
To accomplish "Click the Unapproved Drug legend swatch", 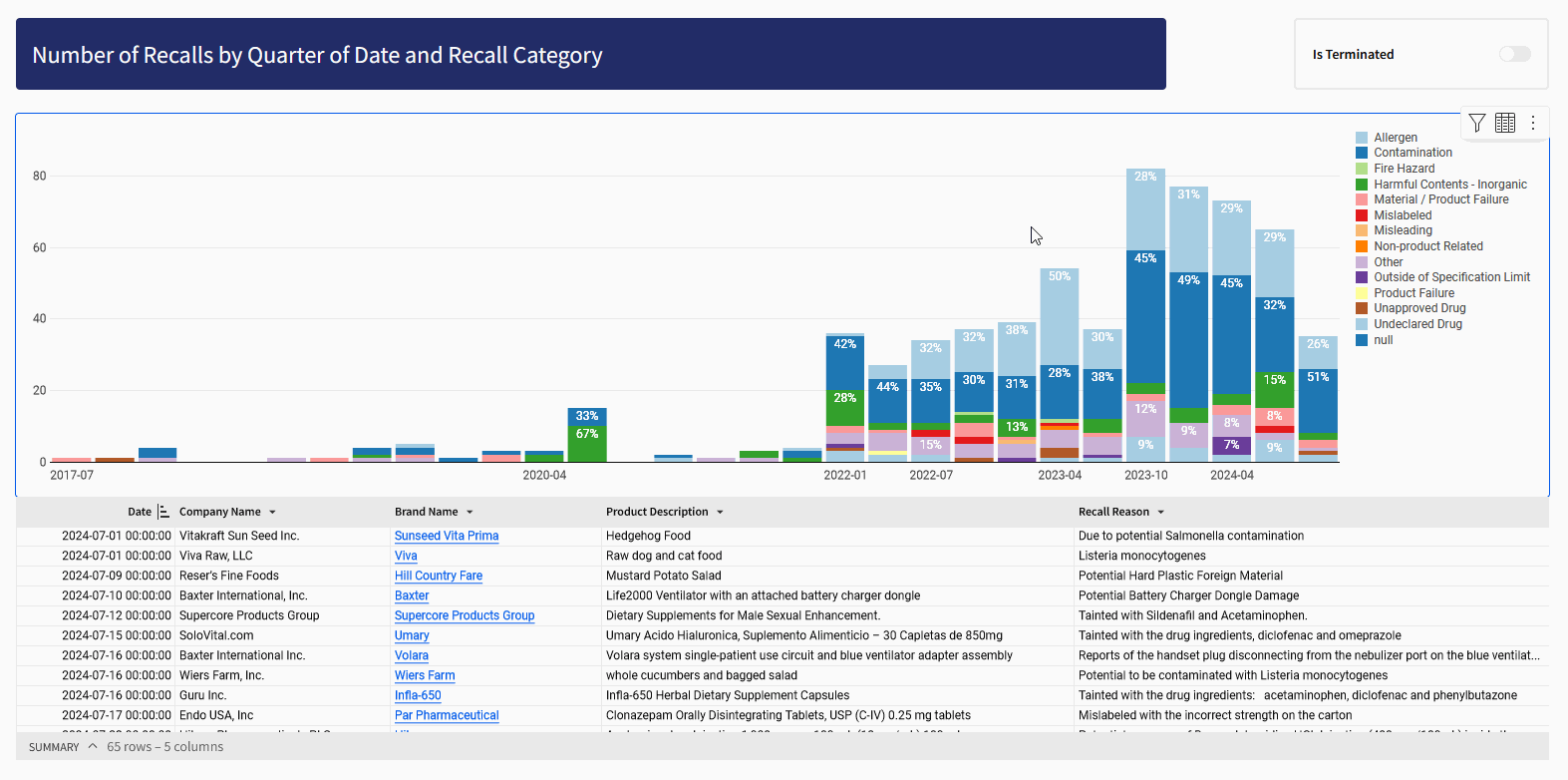I will pyautogui.click(x=1362, y=308).
